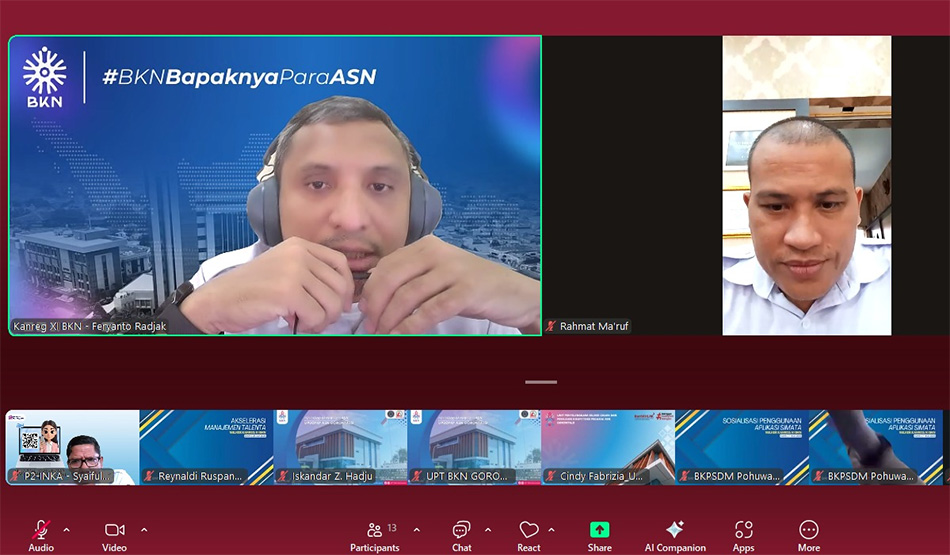This screenshot has width=950, height=555.
Task: Expand the audio options chevron
Action: [67, 530]
